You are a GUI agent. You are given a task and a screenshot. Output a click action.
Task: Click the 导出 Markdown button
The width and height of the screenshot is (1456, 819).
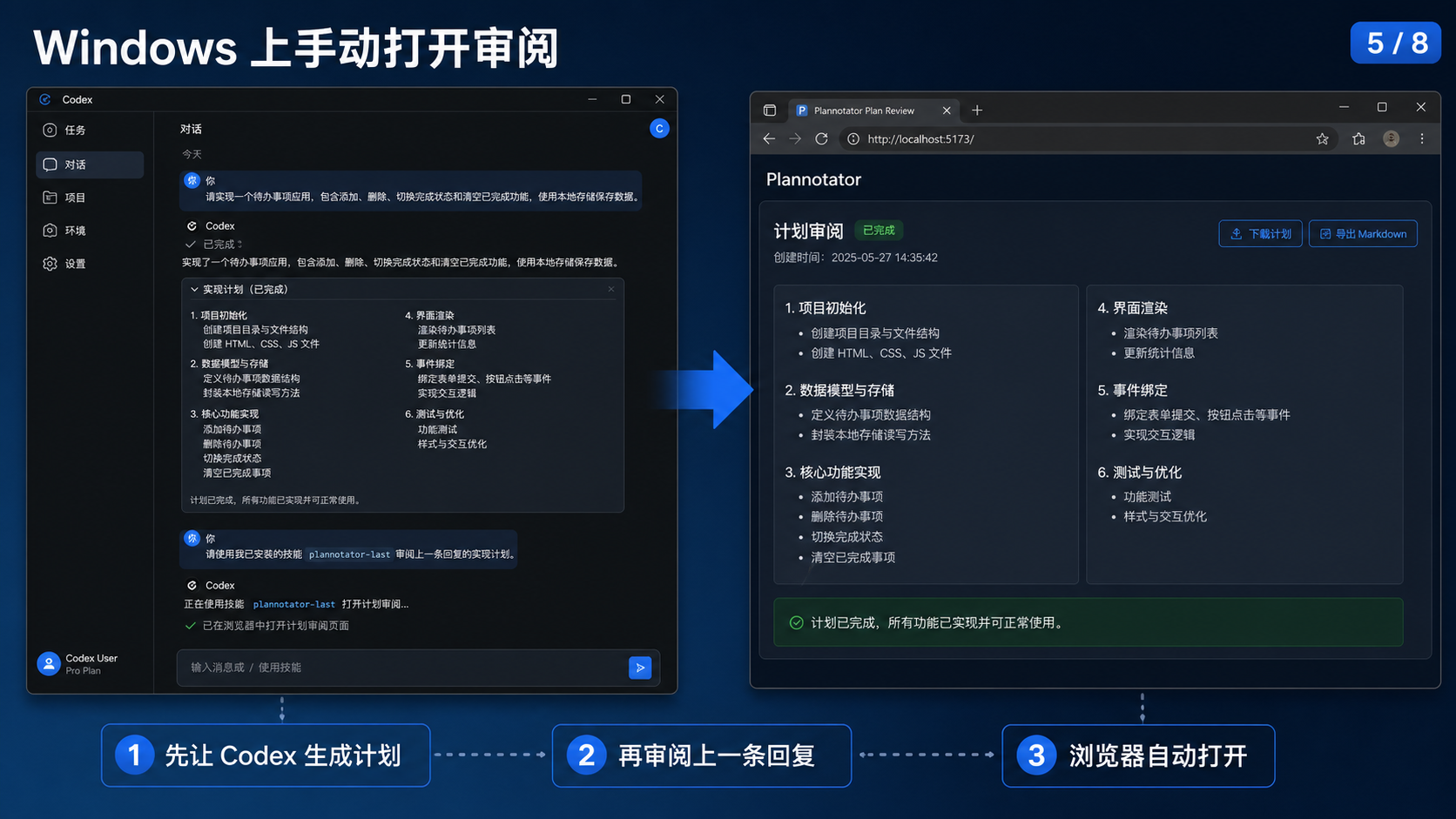point(1363,234)
